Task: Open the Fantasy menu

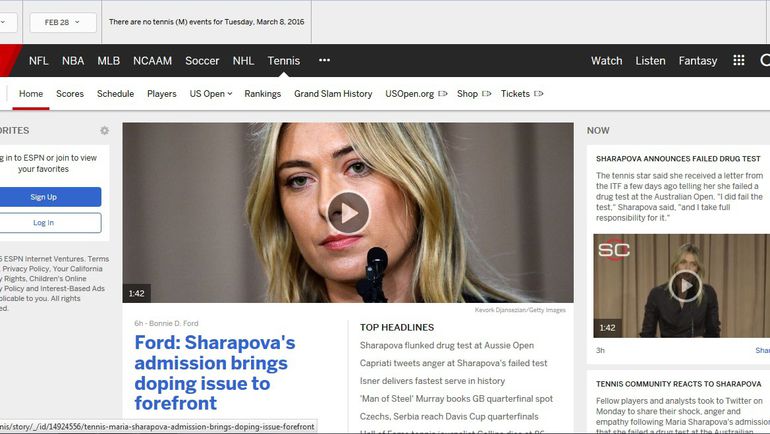Action: 697,61
